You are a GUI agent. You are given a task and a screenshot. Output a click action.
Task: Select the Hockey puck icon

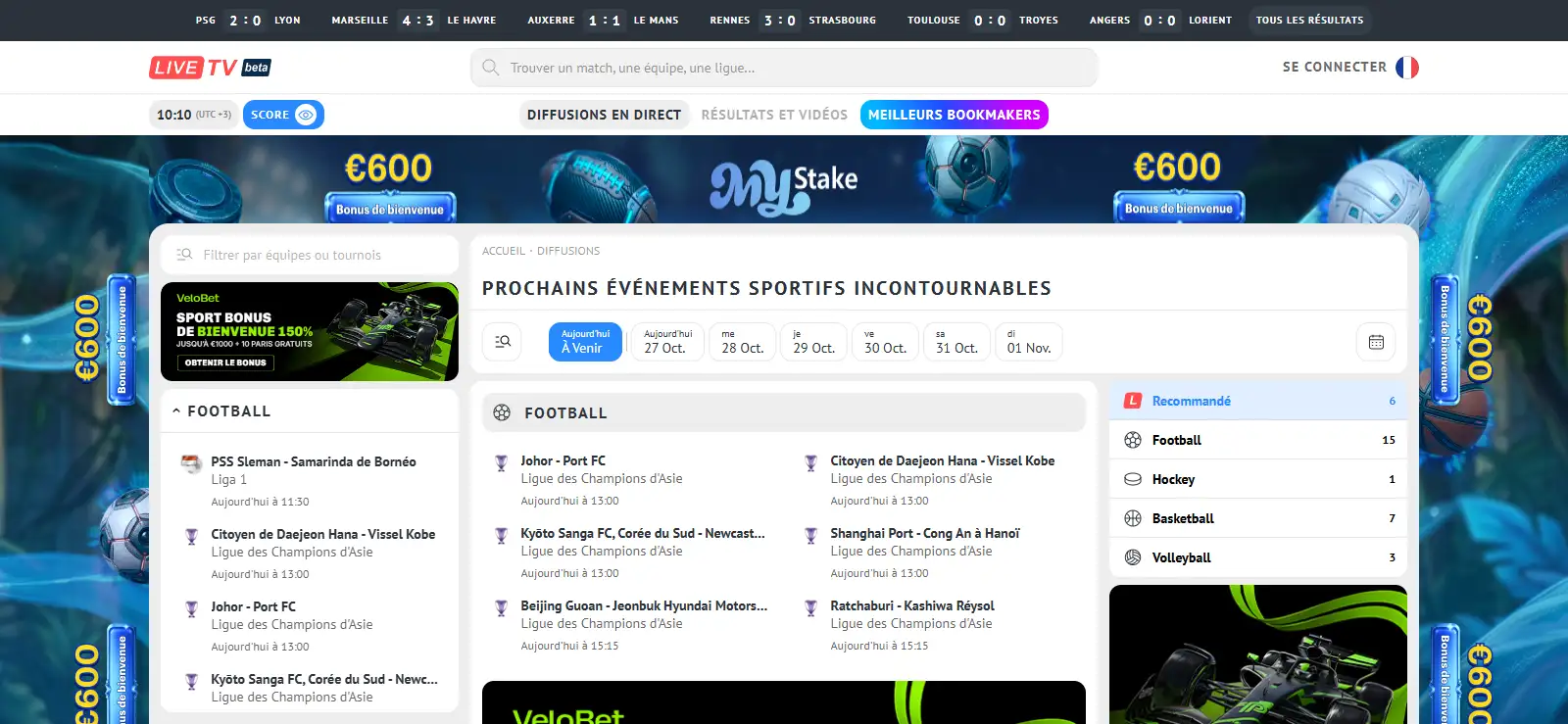(1133, 479)
